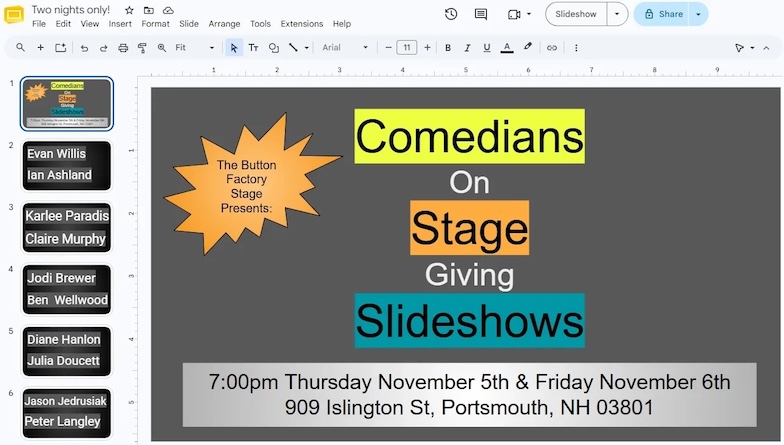Select slide 4 Jodi Brewer thumbnail
784x445 pixels.
pos(66,290)
